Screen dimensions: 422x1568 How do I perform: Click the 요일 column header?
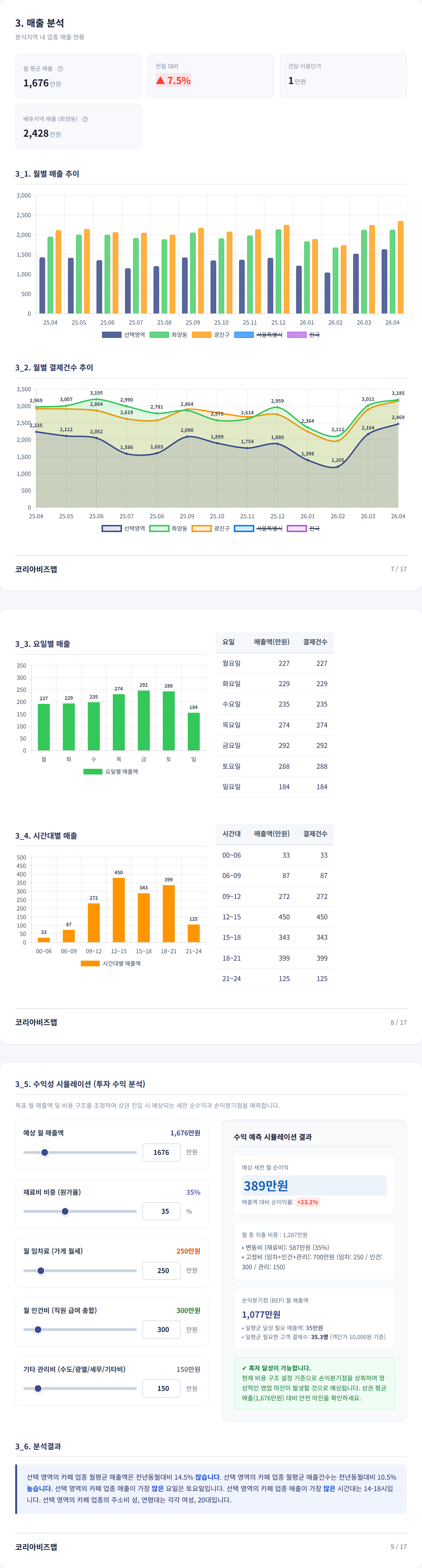(228, 642)
